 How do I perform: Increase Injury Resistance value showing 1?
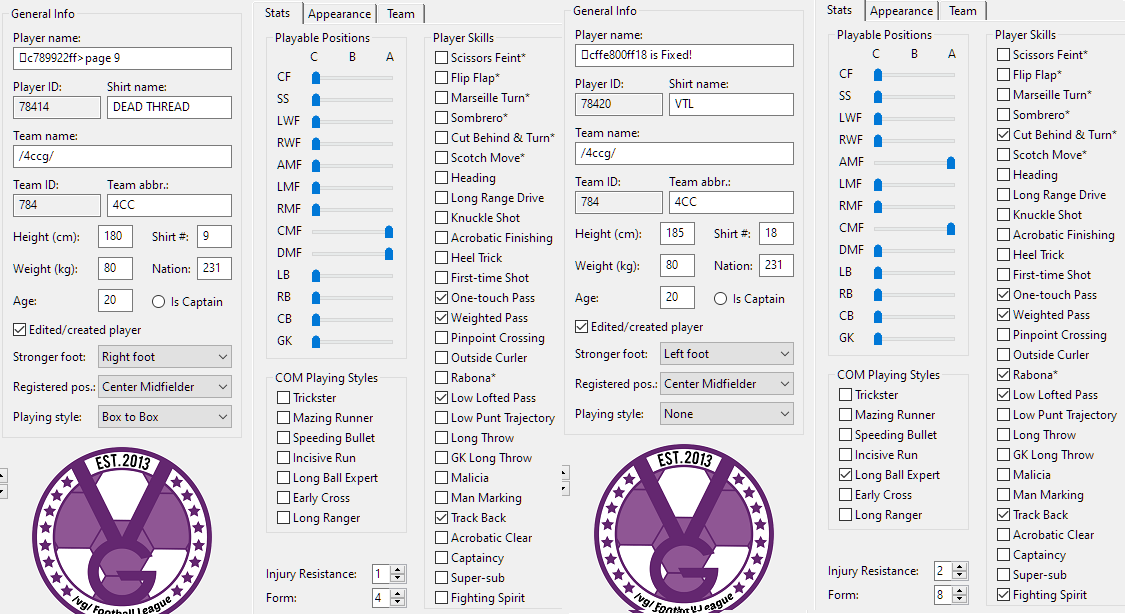pyautogui.click(x=397, y=570)
